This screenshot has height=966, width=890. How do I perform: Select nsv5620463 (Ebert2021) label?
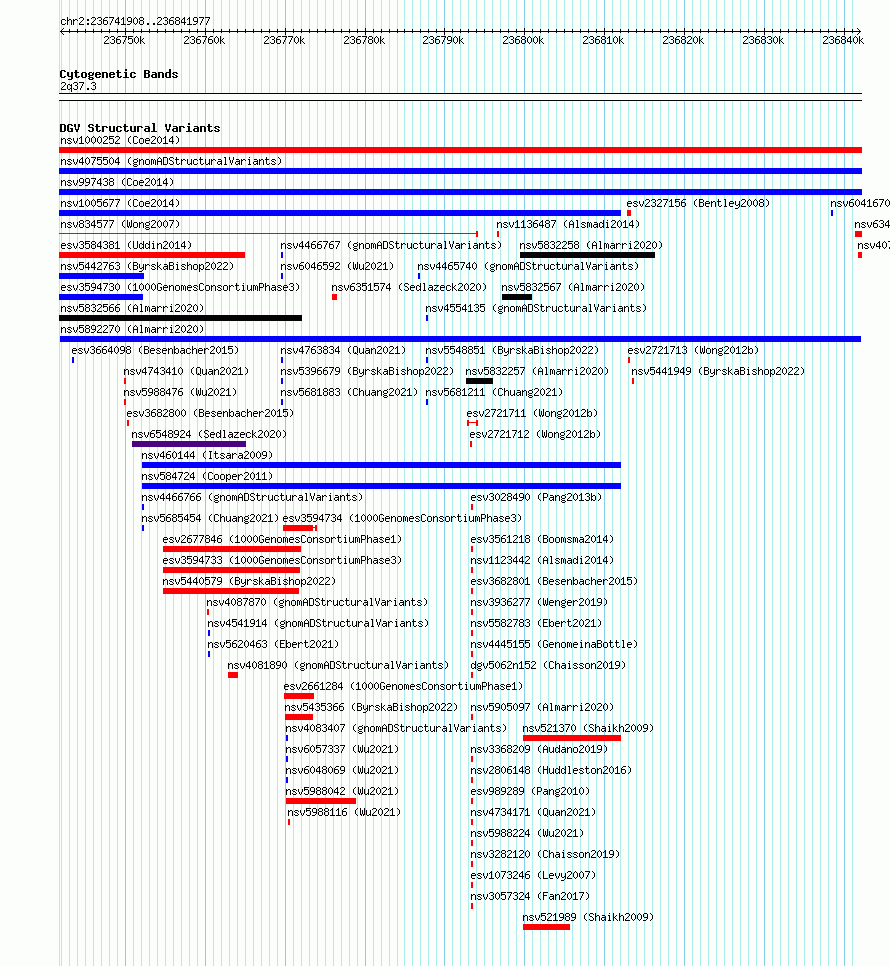coord(273,643)
